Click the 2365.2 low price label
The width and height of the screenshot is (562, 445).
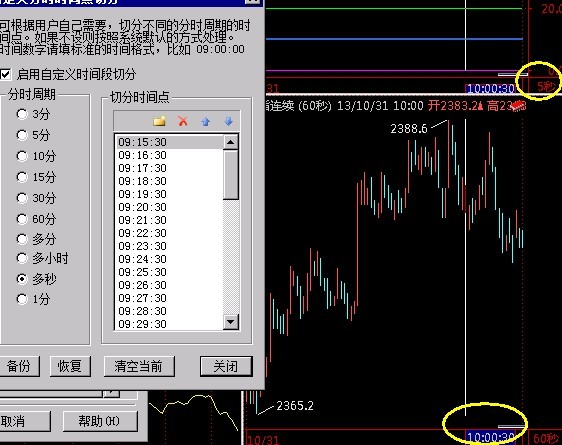295,406
